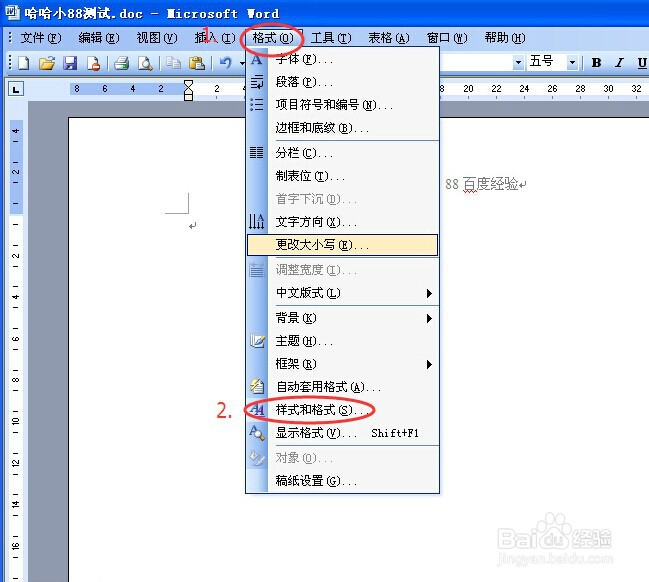Open the 表格(A) menu
Image resolution: width=649 pixels, height=582 pixels.
[x=389, y=38]
